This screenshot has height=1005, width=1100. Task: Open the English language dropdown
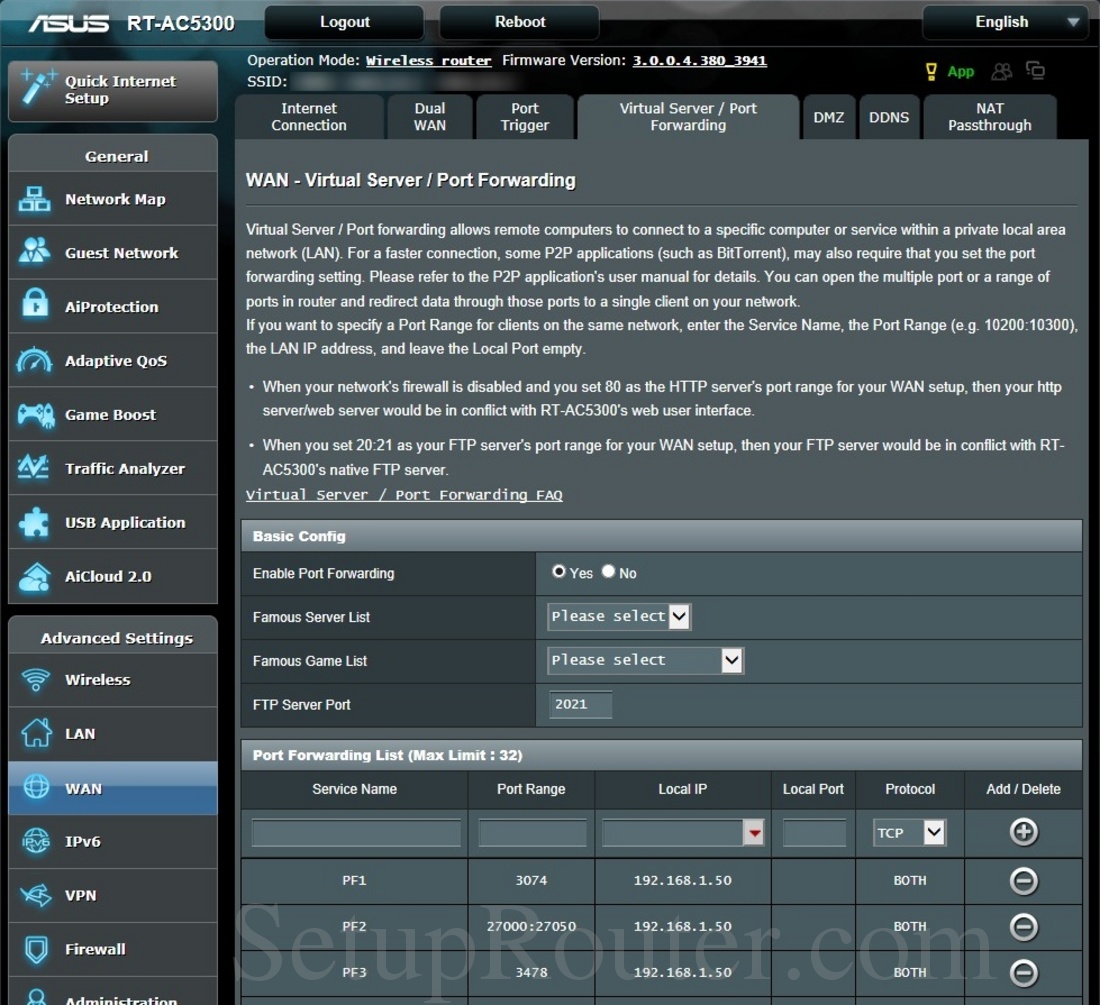coord(1005,22)
